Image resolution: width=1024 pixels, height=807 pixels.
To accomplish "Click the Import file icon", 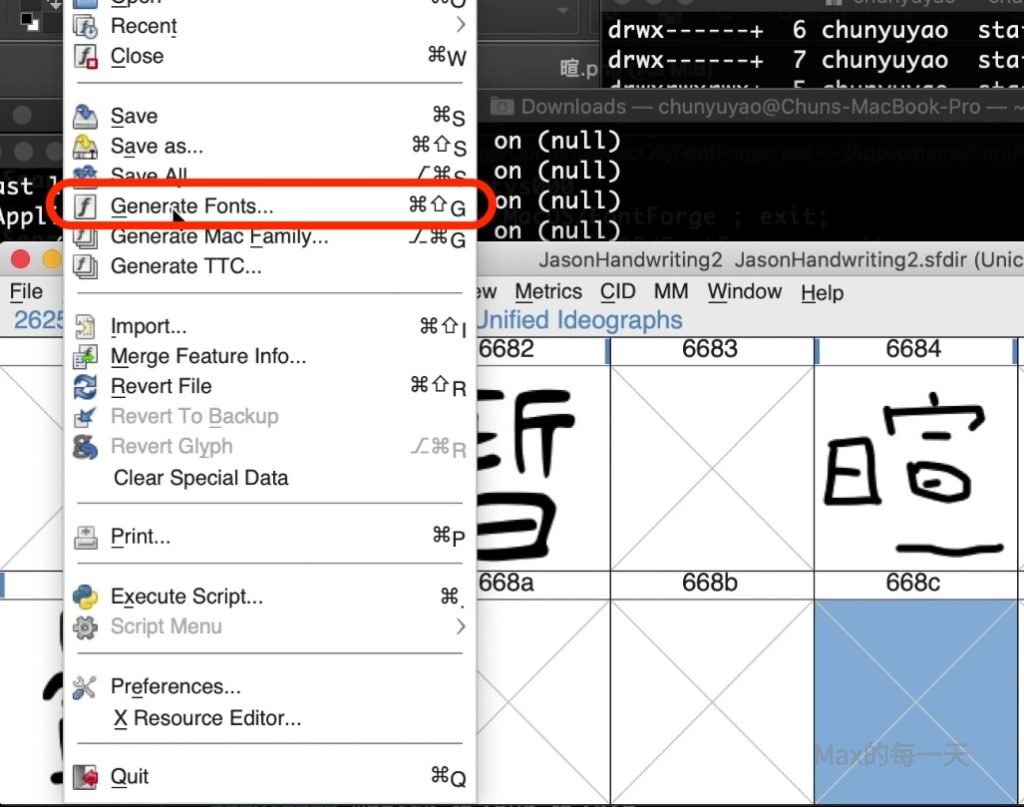I will point(87,327).
